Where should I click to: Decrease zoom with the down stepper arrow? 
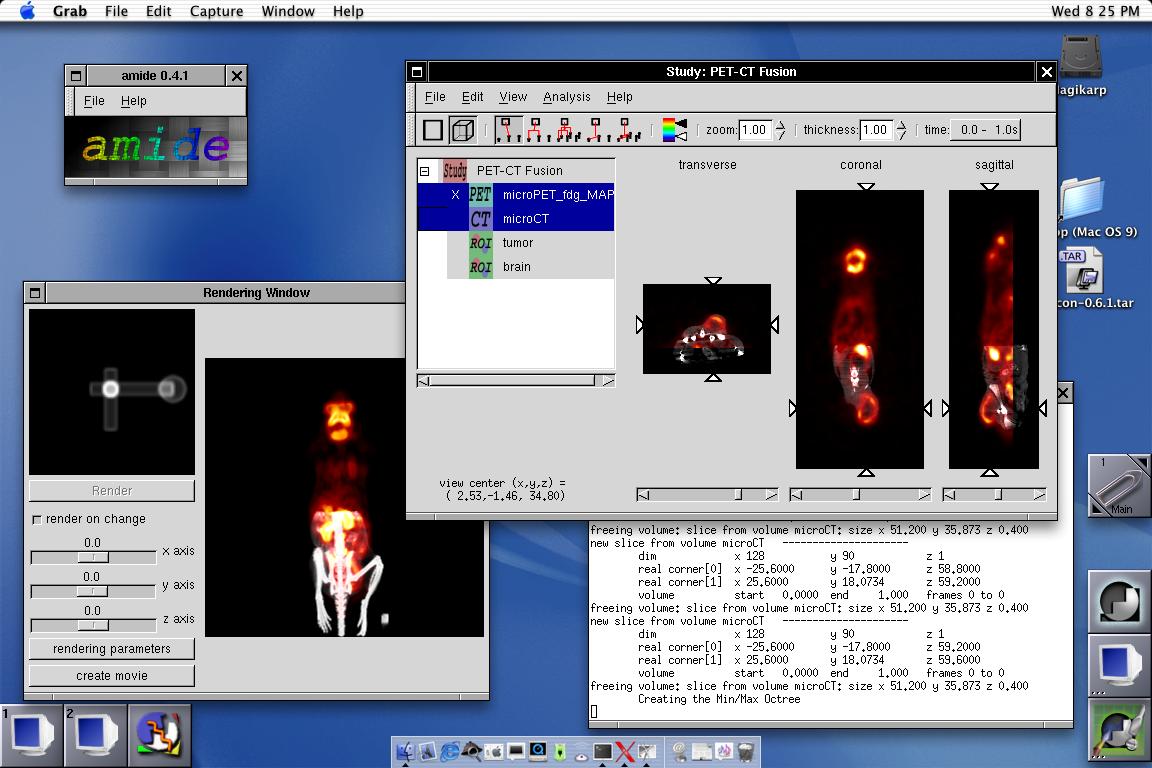tap(780, 136)
